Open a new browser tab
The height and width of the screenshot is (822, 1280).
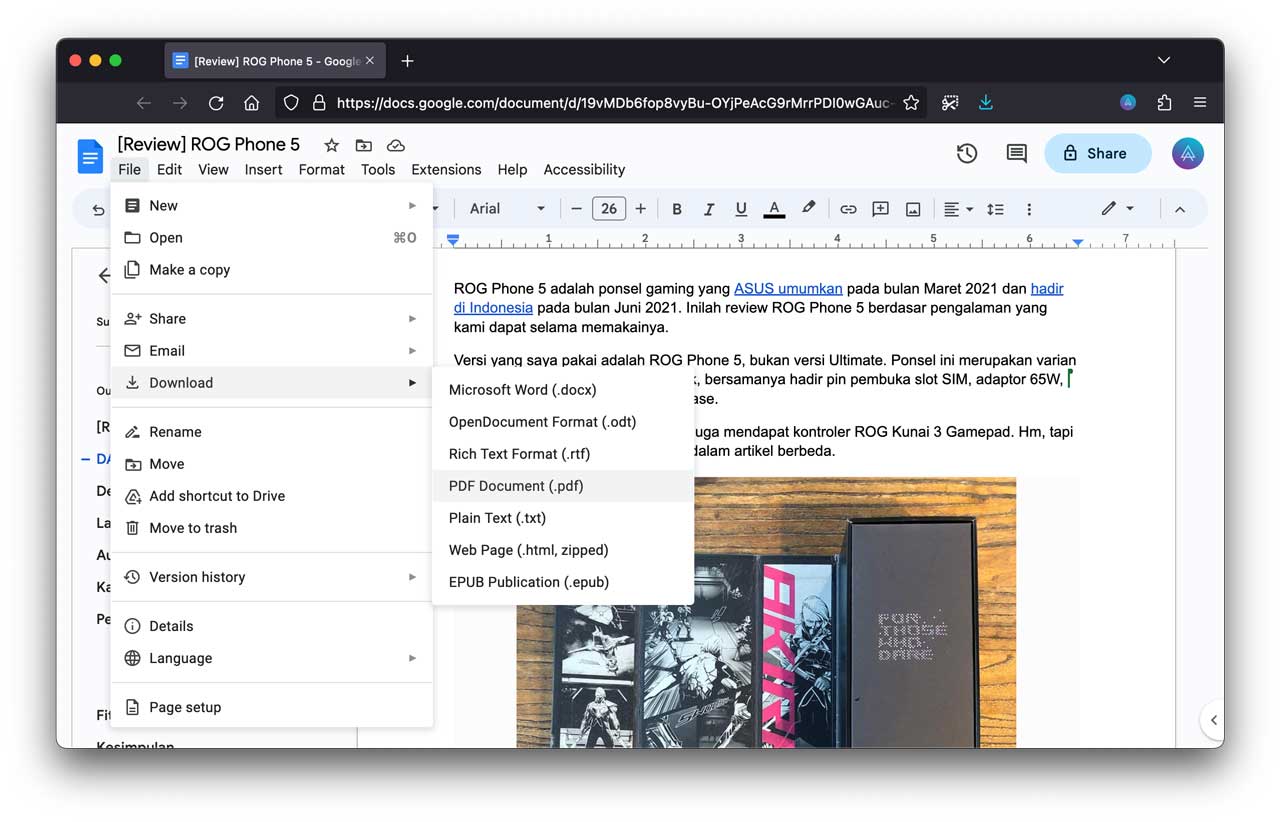click(407, 61)
